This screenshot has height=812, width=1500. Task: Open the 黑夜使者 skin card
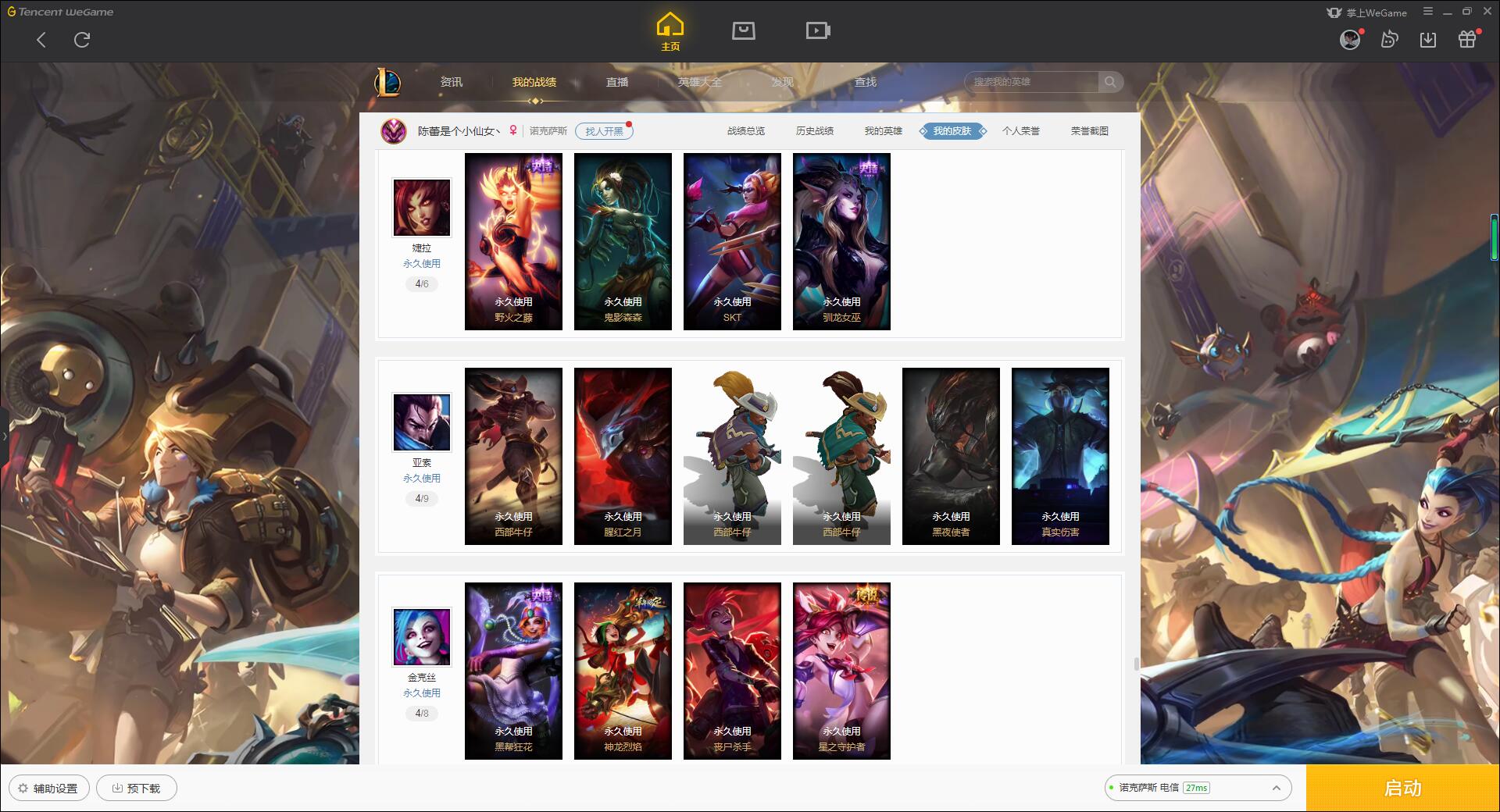coord(951,456)
